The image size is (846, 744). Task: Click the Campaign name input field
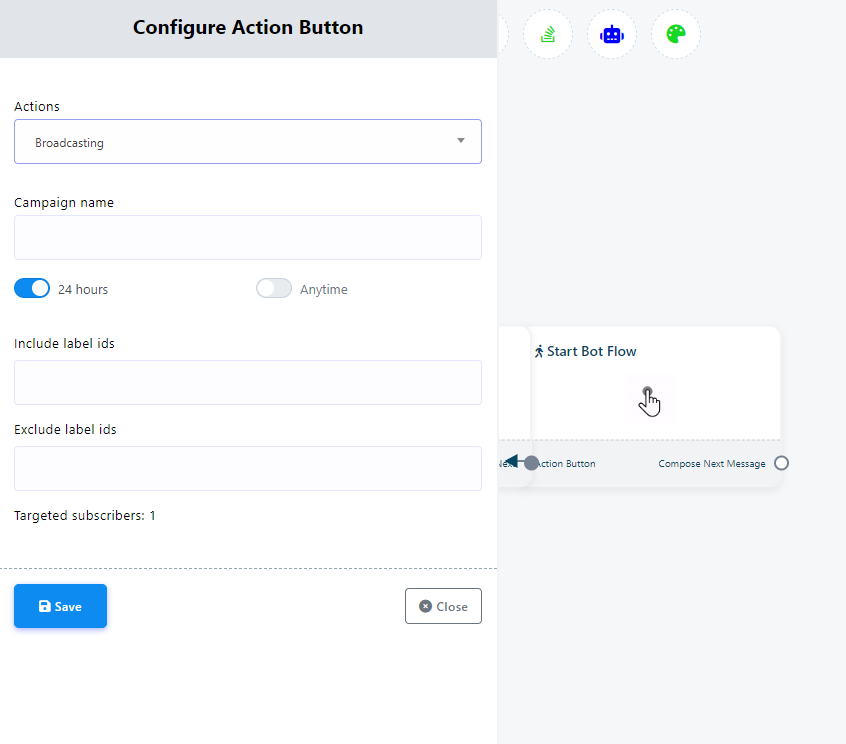pyautogui.click(x=248, y=237)
